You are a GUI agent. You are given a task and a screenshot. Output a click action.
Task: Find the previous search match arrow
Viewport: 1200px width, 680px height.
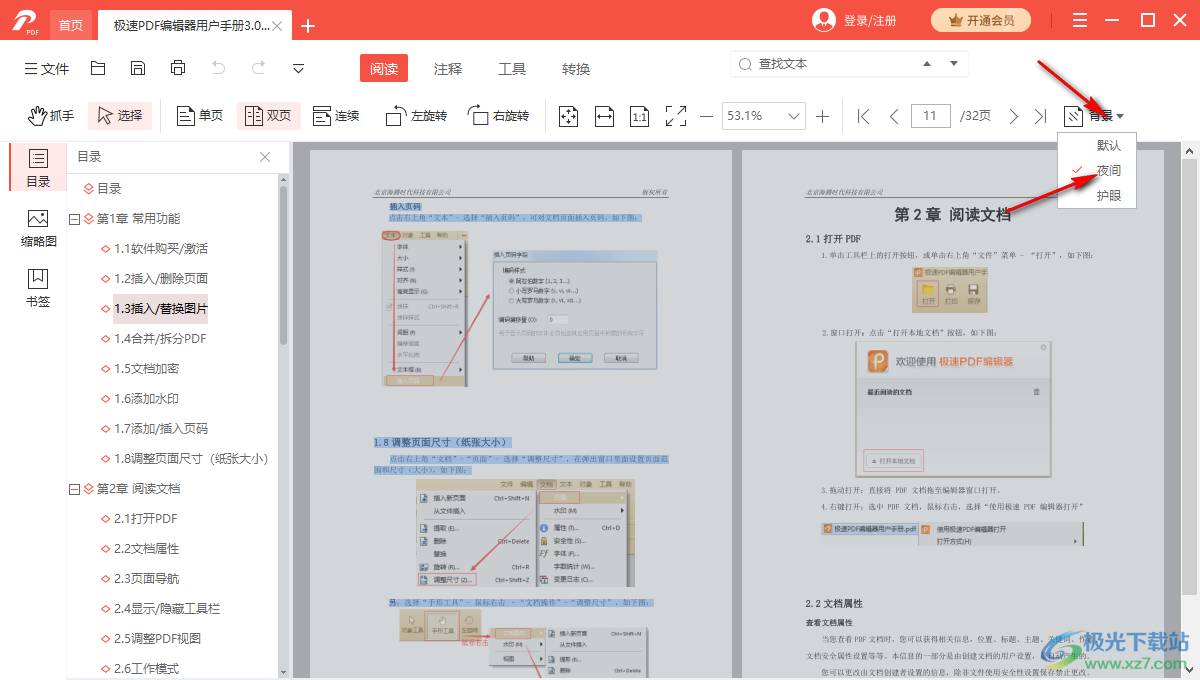coord(927,64)
